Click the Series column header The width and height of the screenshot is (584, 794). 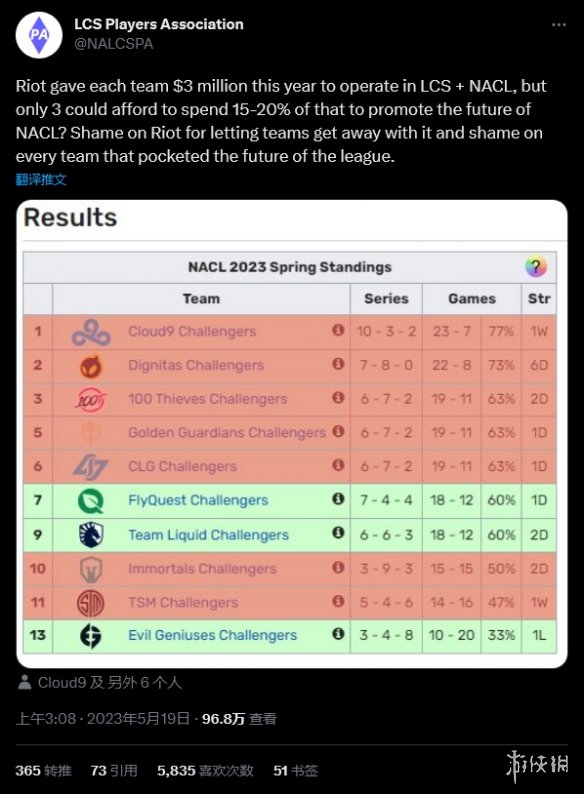(386, 299)
